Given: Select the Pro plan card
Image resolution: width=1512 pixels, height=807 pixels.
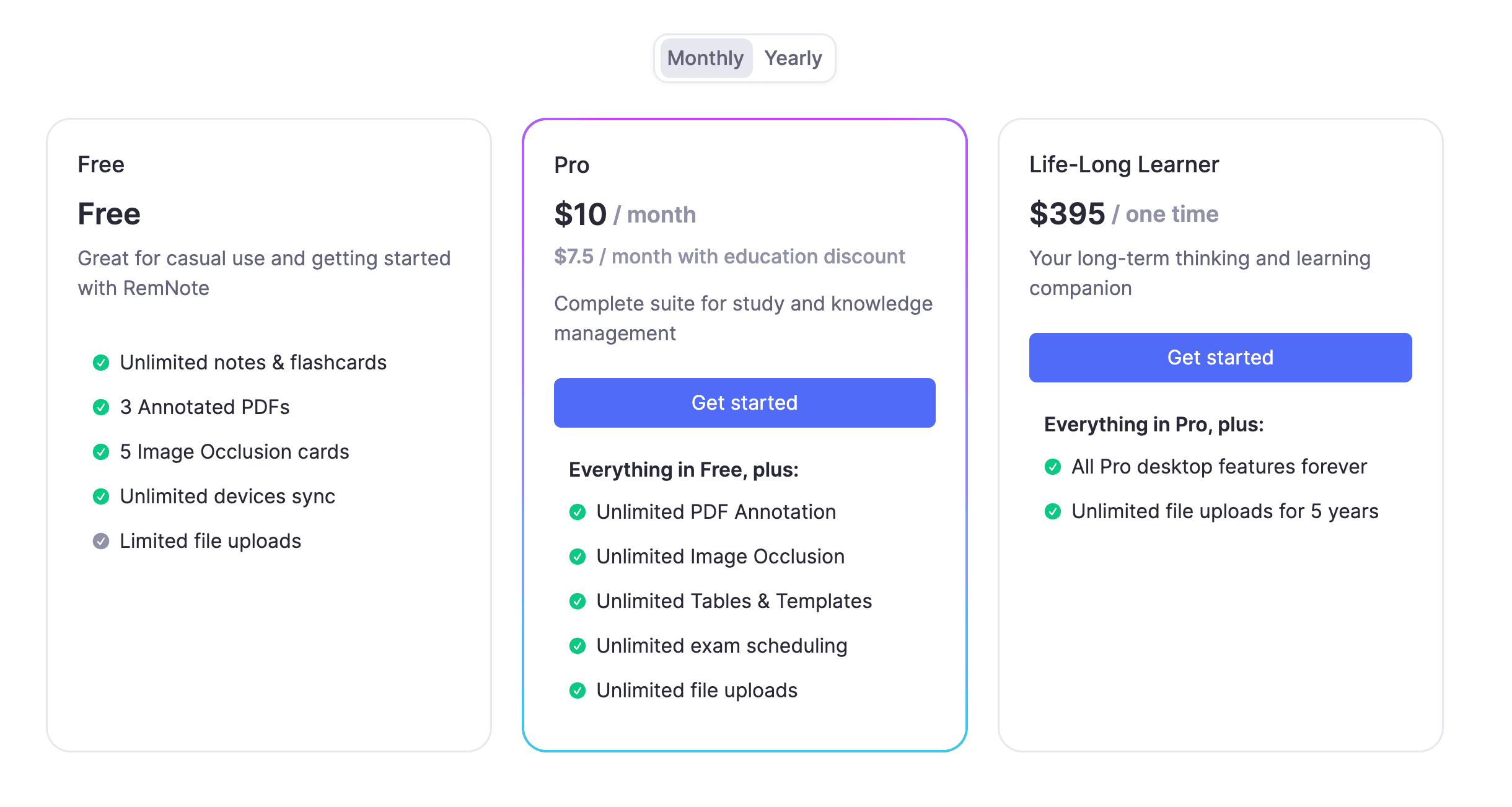Looking at the screenshot, I should 744,434.
